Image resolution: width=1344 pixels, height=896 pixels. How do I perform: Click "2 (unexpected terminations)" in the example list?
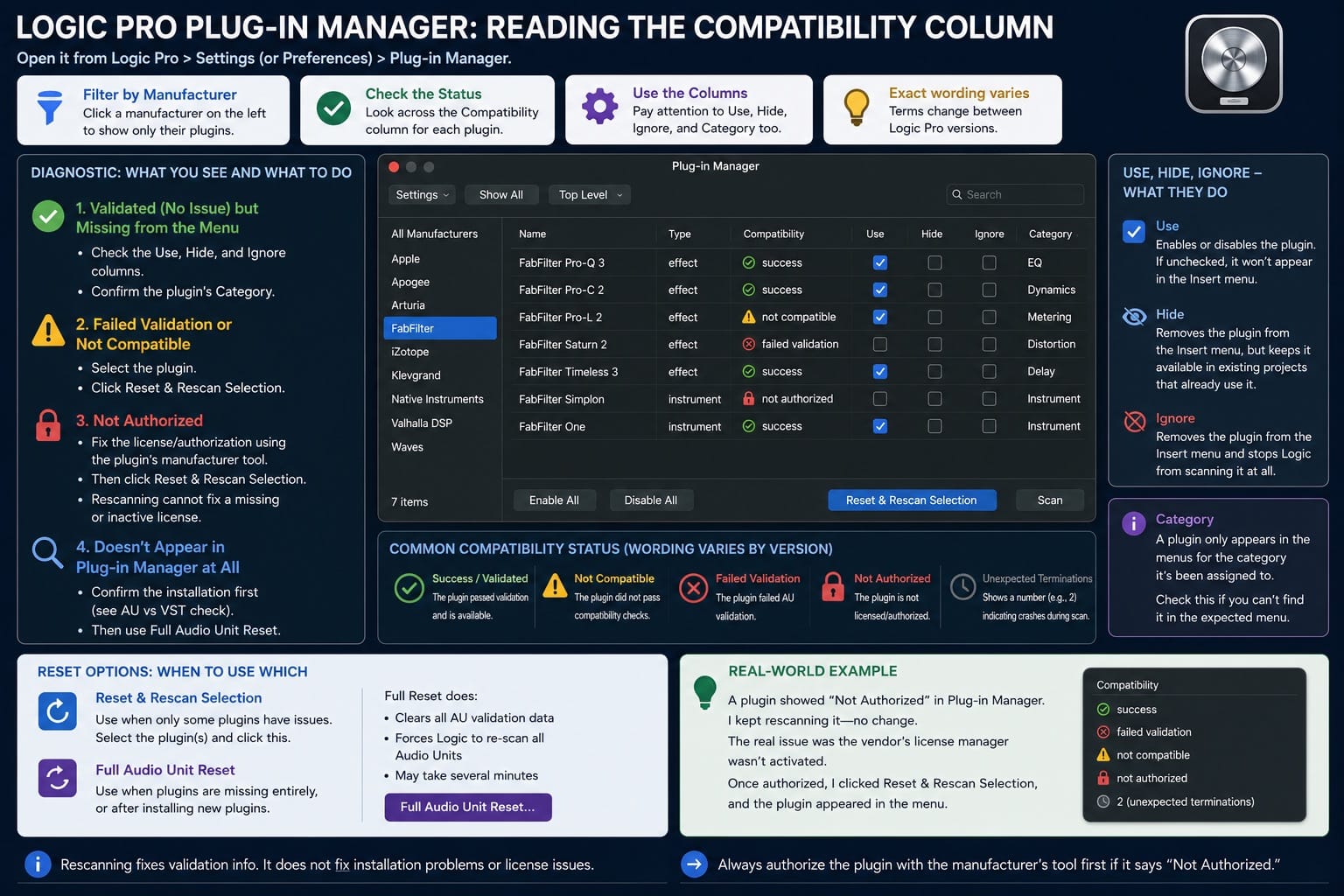1186,801
